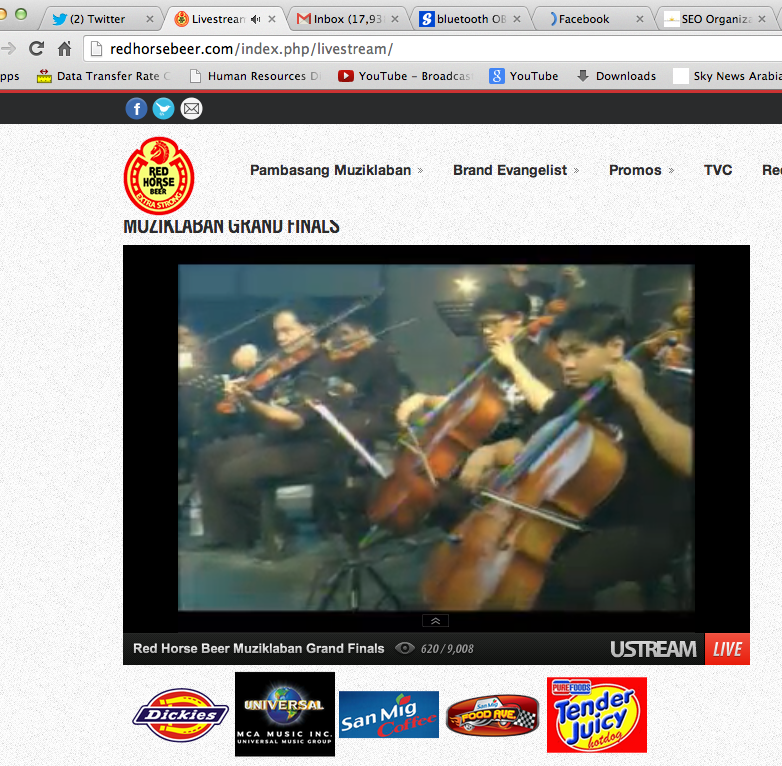Open the Dickies sponsor logo

(x=181, y=715)
